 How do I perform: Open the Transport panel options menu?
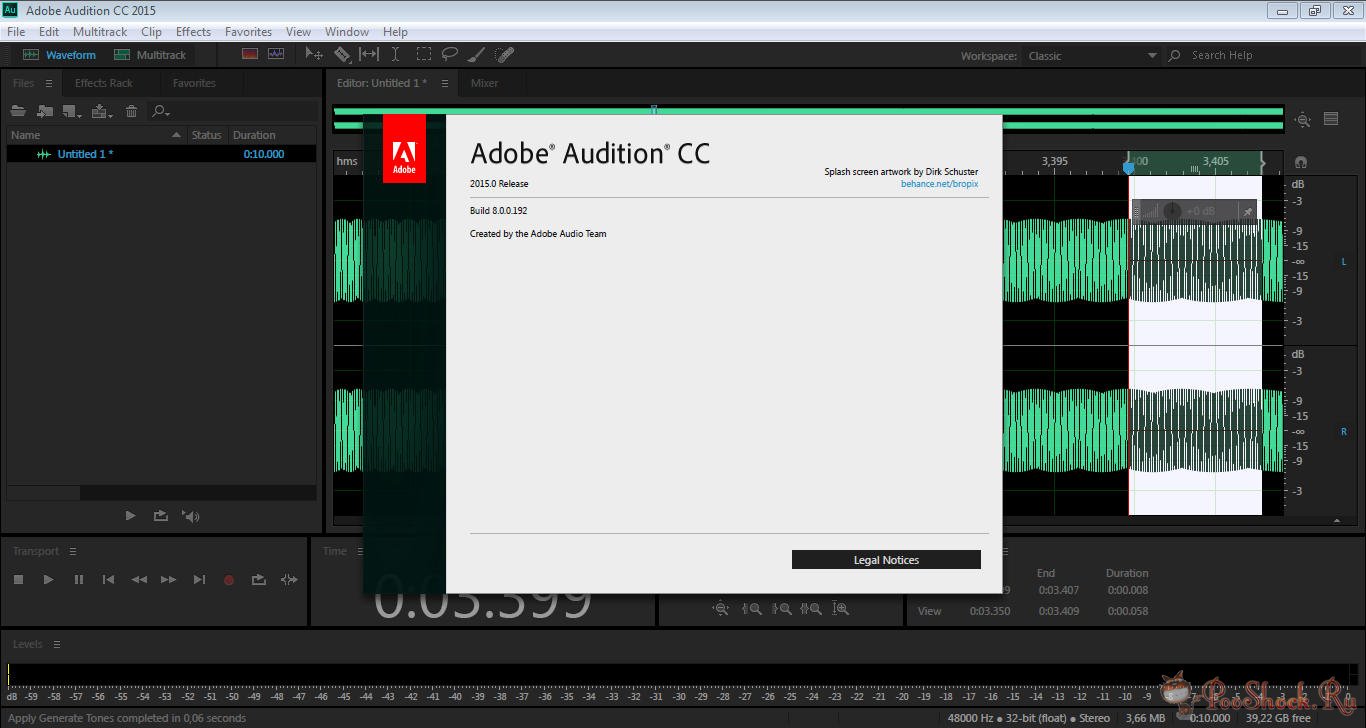point(73,551)
